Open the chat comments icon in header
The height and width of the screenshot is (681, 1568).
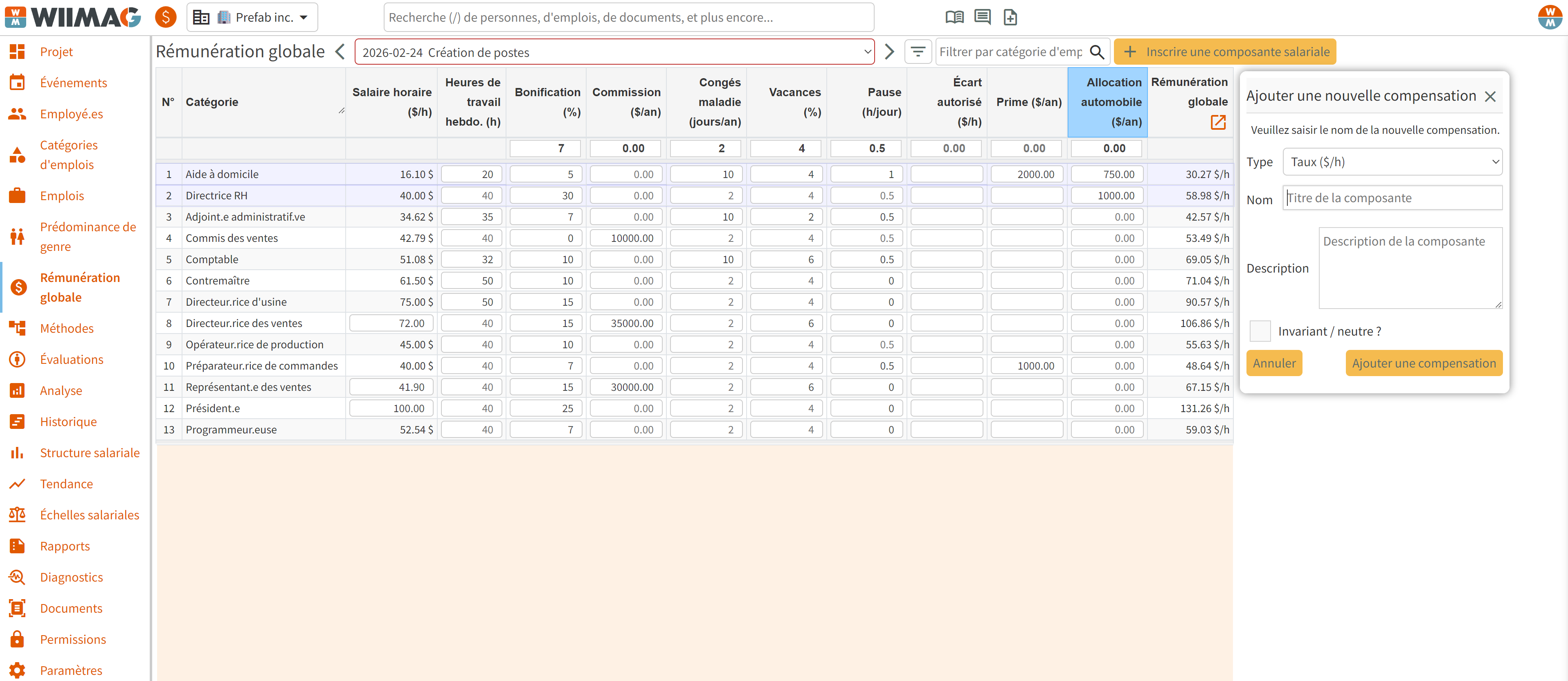click(x=982, y=17)
